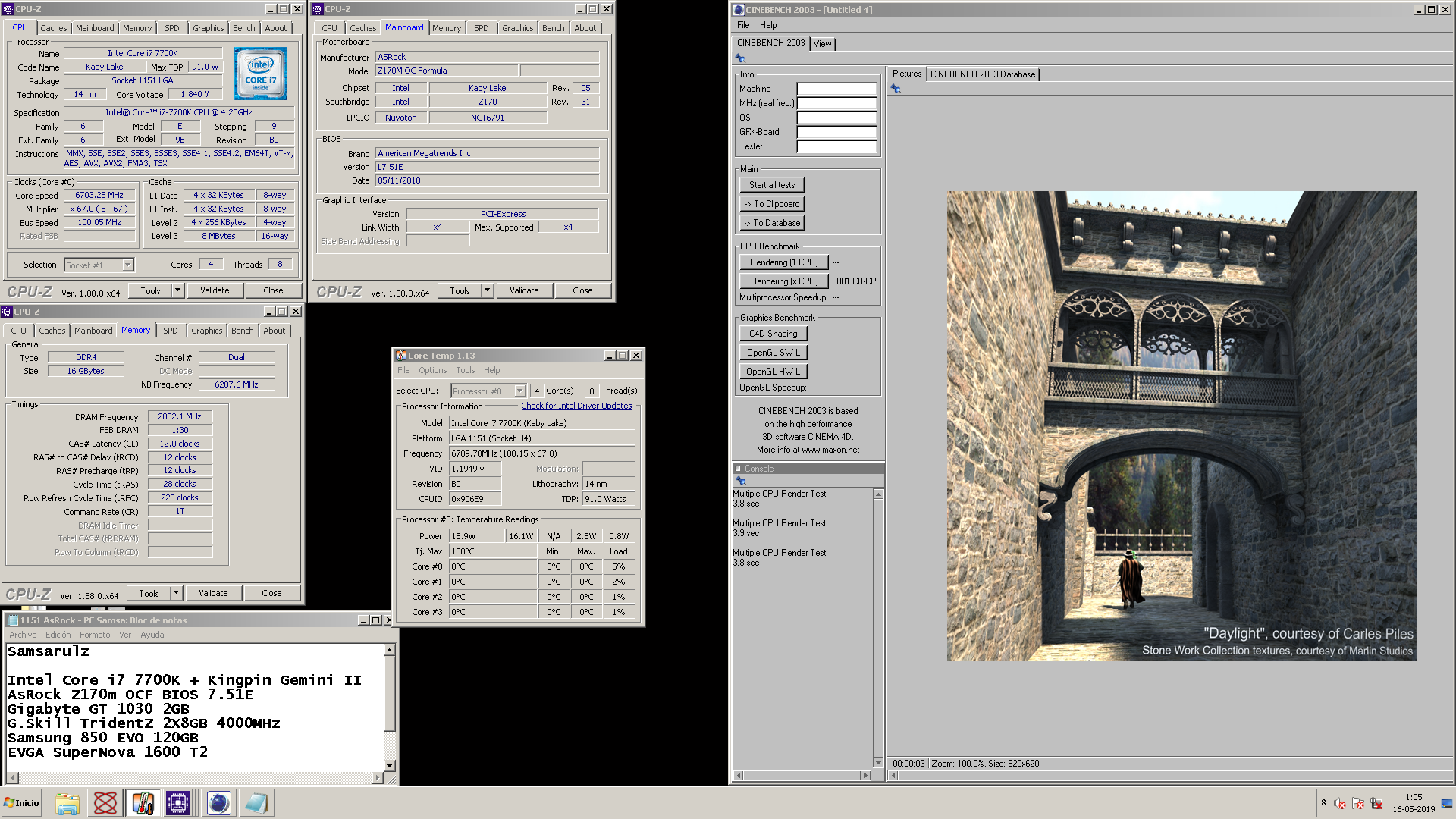Open Bench tab in CPU-Z CPU window

click(x=244, y=28)
